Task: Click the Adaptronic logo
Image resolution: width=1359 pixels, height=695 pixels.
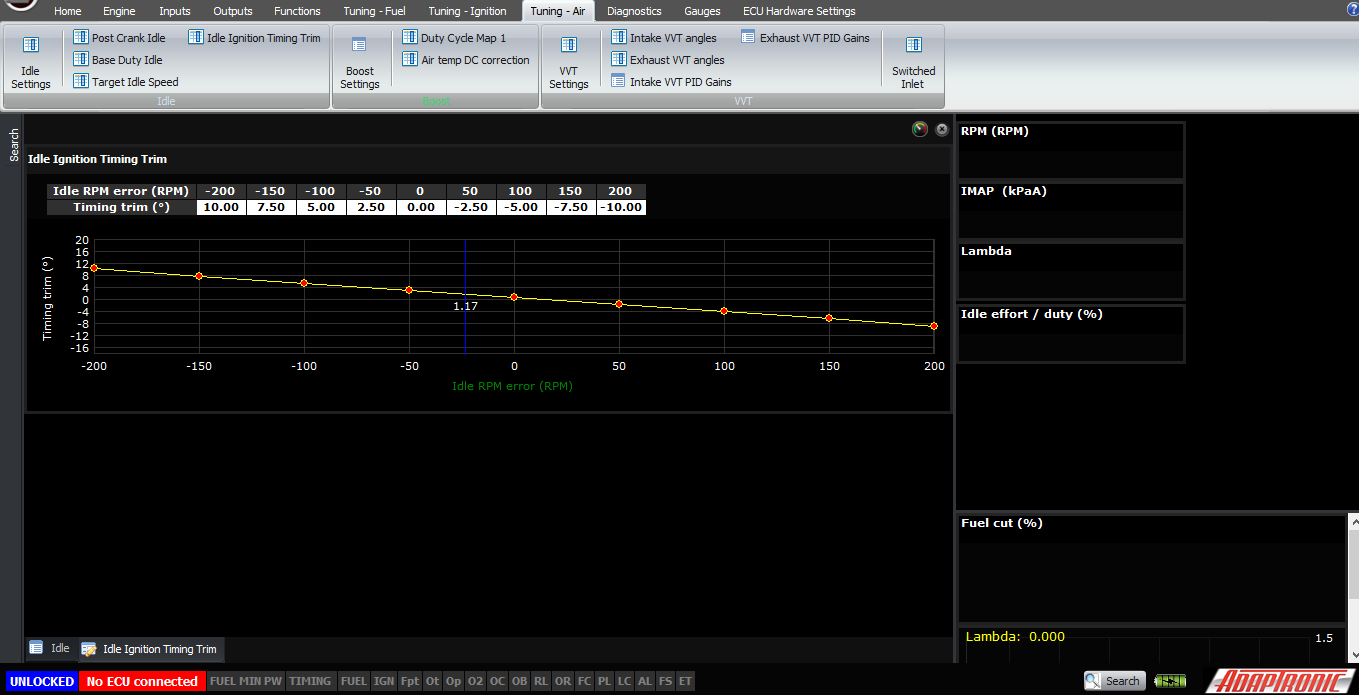Action: [1278, 680]
